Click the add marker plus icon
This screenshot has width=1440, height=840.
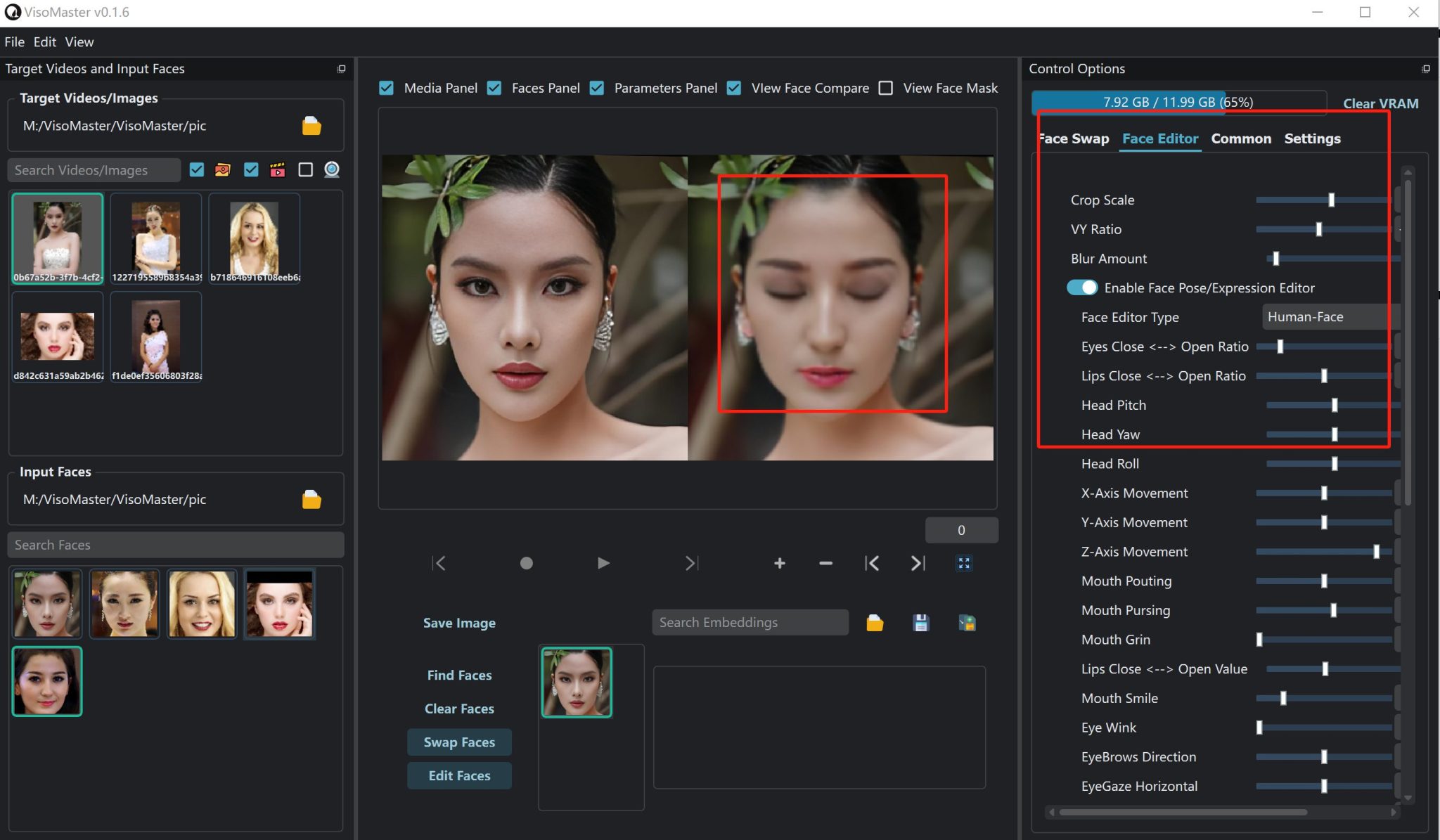(x=779, y=563)
